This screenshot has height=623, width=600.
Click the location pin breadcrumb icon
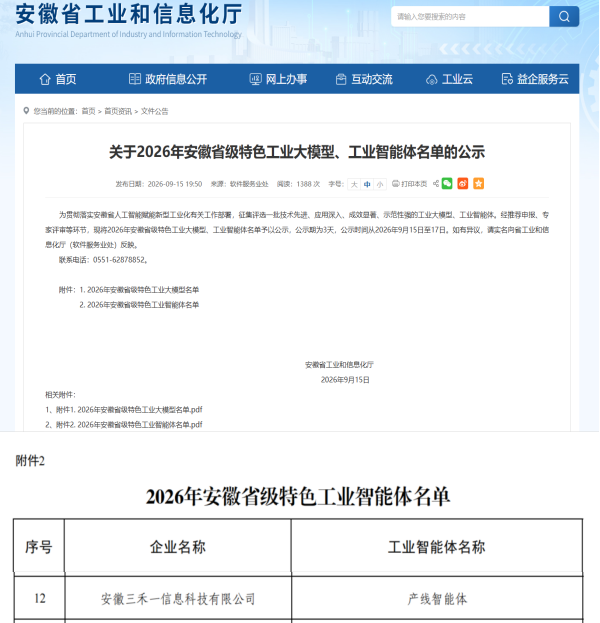(26, 110)
